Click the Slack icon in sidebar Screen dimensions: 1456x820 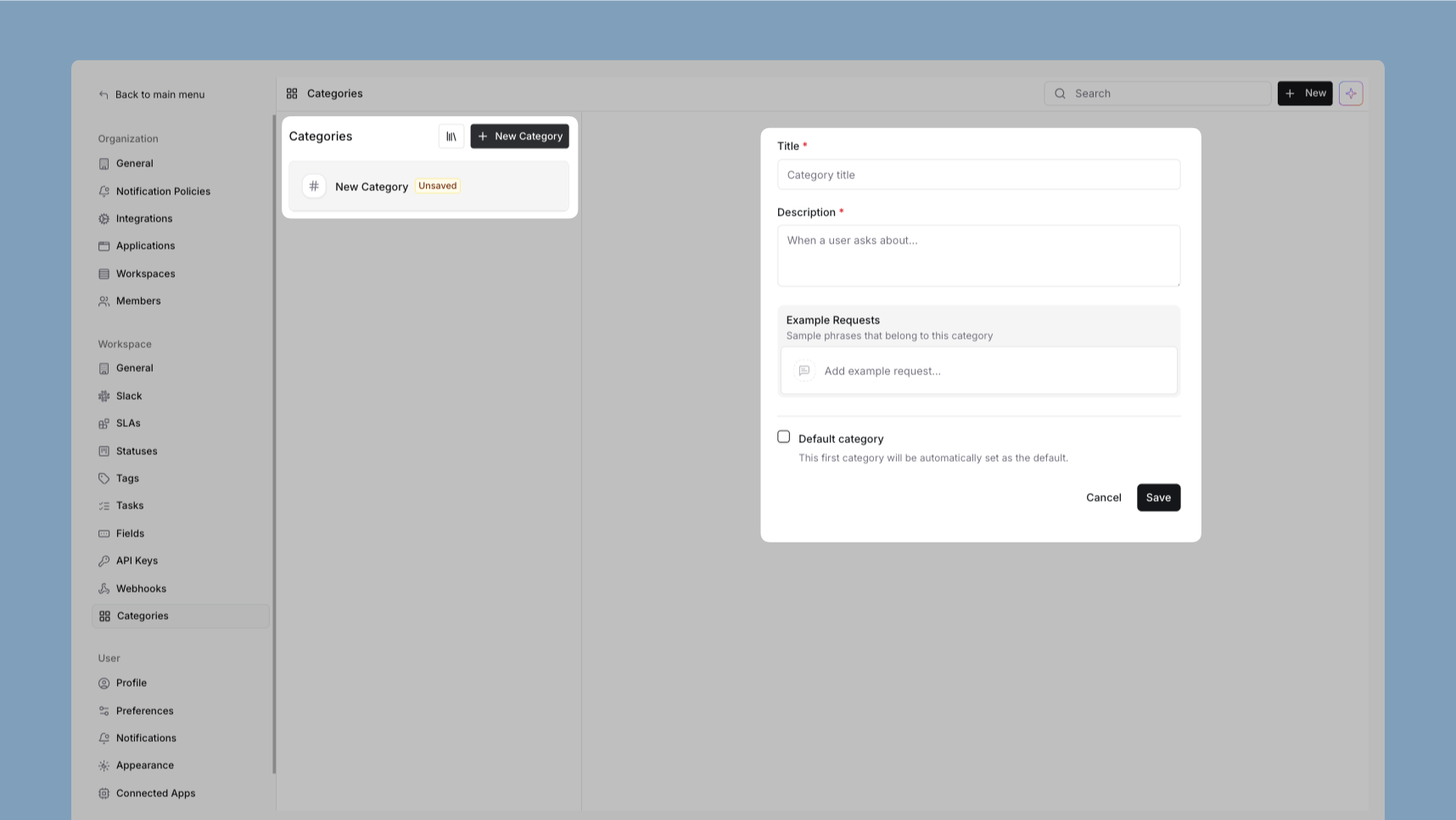pyautogui.click(x=104, y=396)
